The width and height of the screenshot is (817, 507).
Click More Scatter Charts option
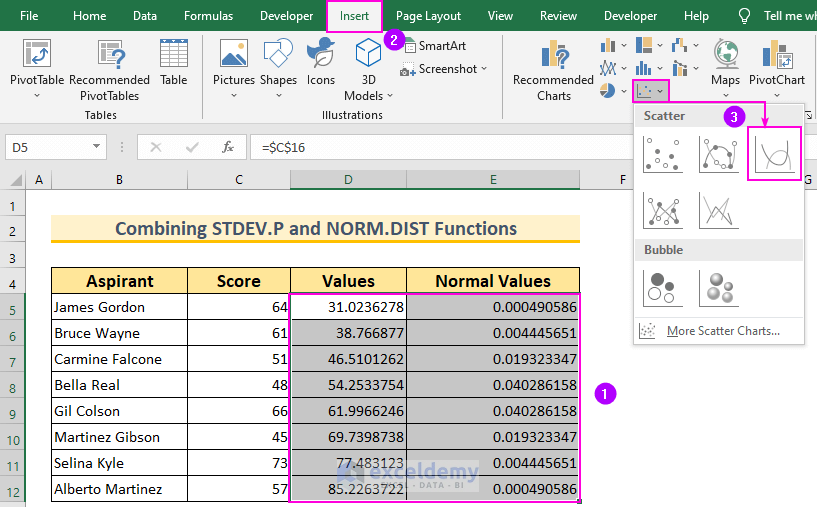tap(722, 331)
